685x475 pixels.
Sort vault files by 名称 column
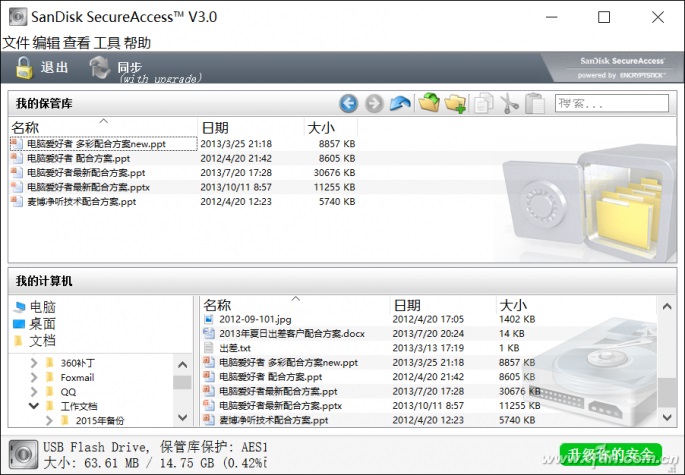point(103,127)
